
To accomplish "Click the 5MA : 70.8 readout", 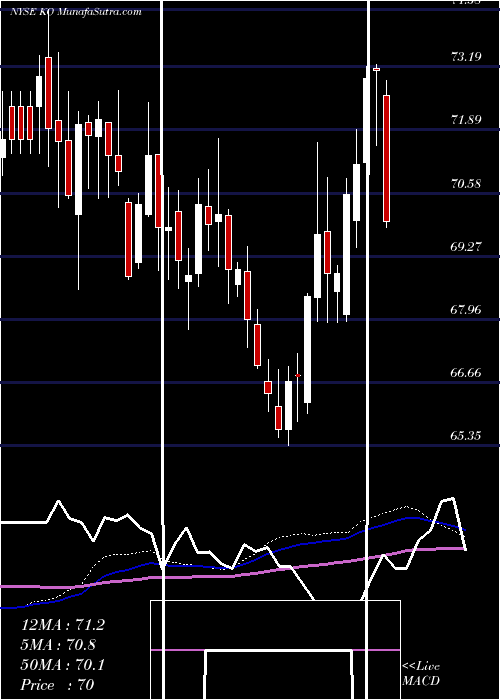I will pyautogui.click(x=58, y=645).
